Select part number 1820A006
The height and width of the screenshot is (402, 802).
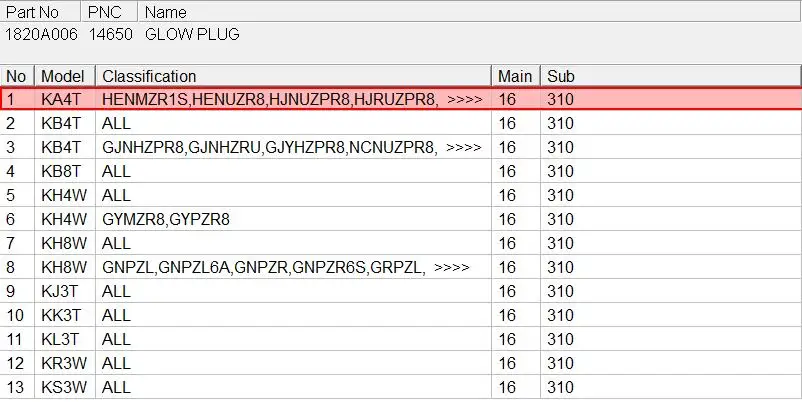(41, 34)
